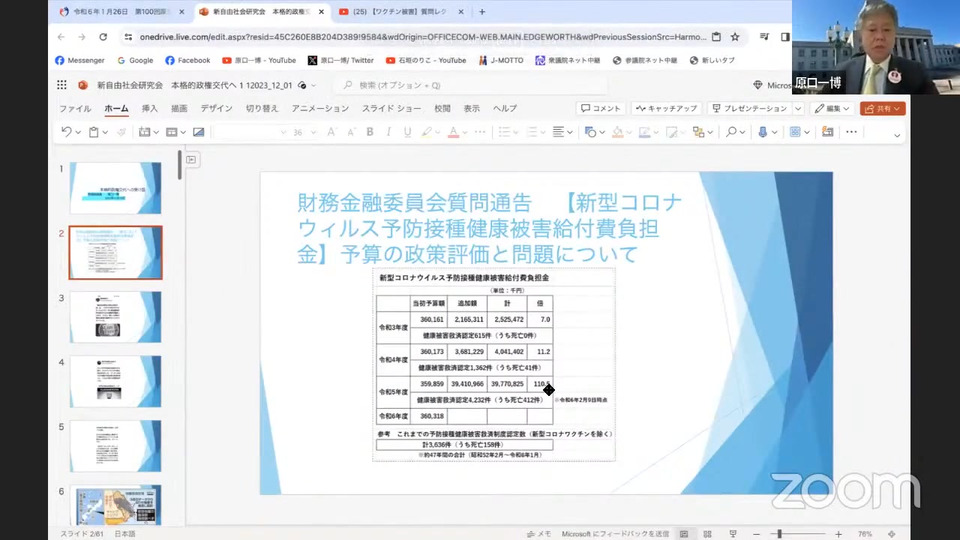Switch to the アニメーション ribbon tab
The image size is (960, 540).
click(x=320, y=108)
